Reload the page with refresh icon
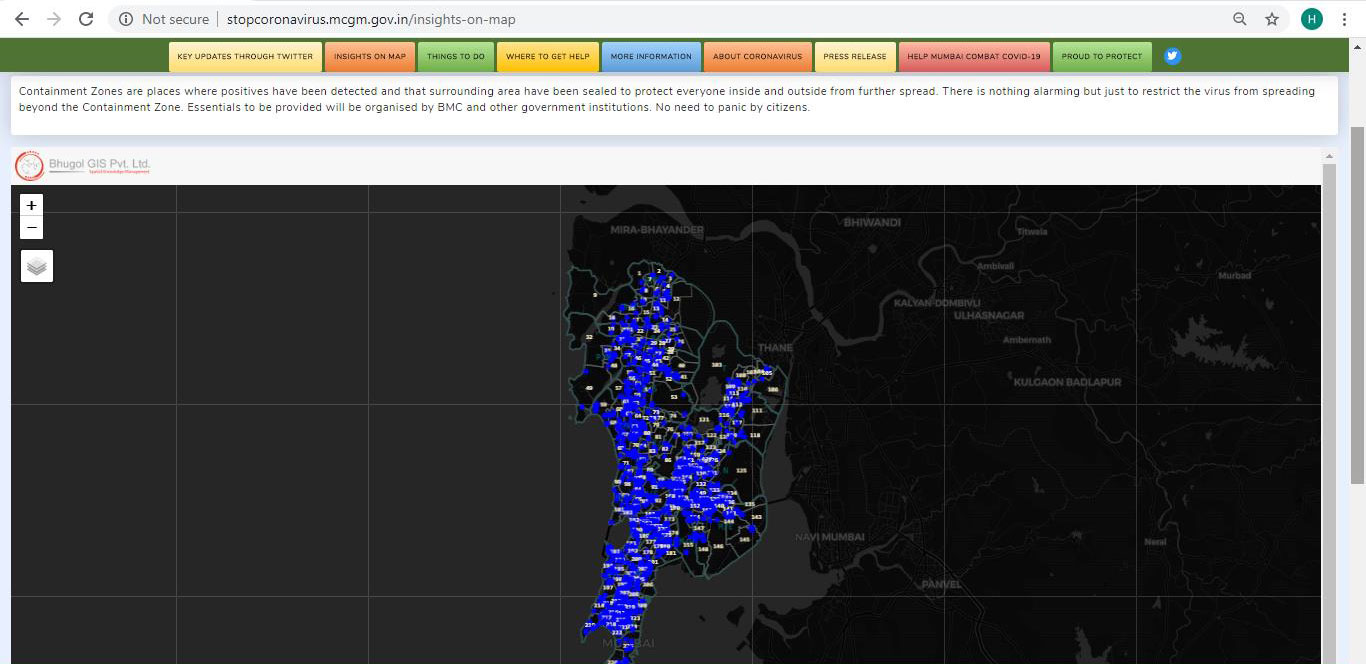 (86, 19)
